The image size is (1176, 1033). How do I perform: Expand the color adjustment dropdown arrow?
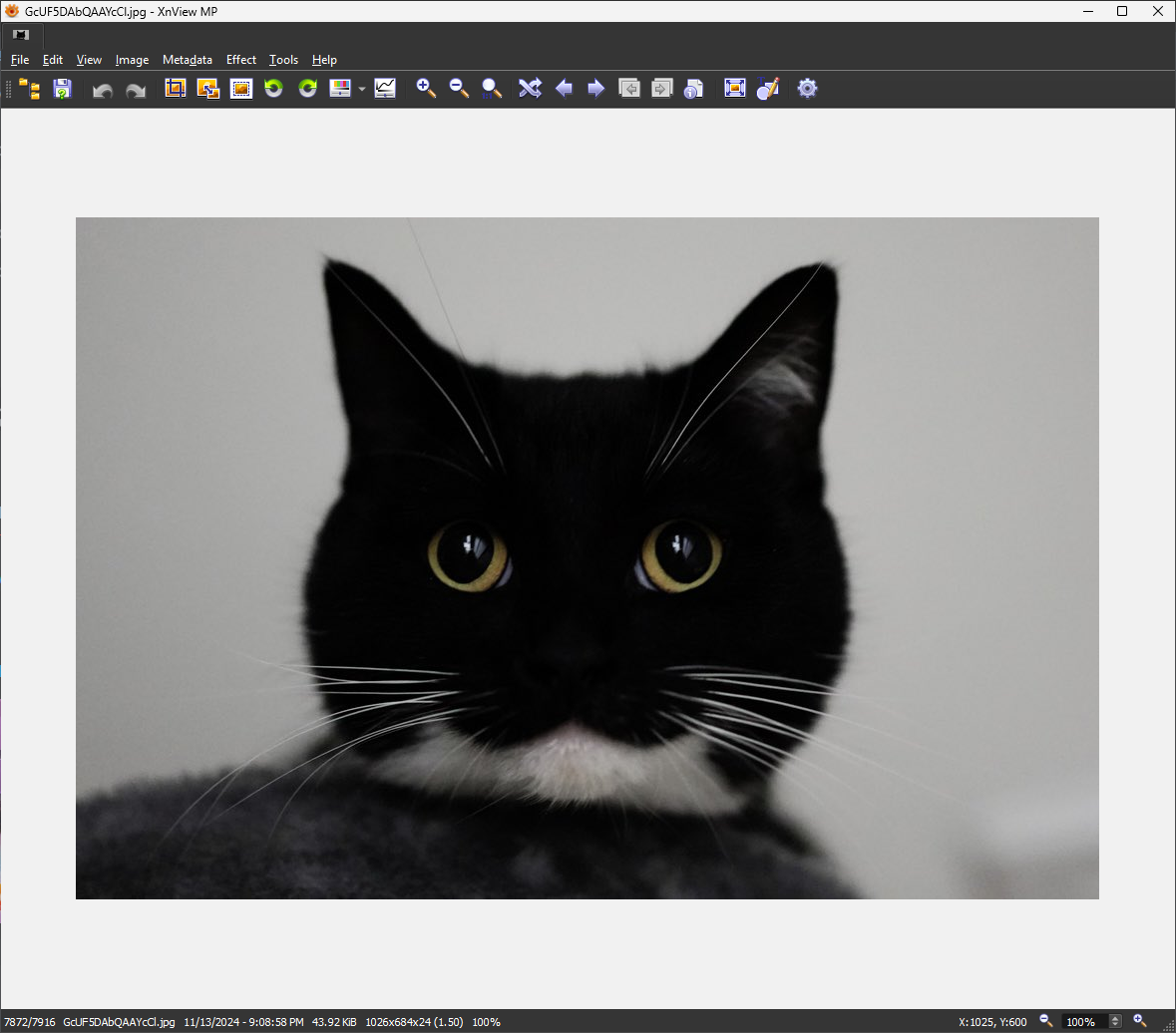point(362,90)
